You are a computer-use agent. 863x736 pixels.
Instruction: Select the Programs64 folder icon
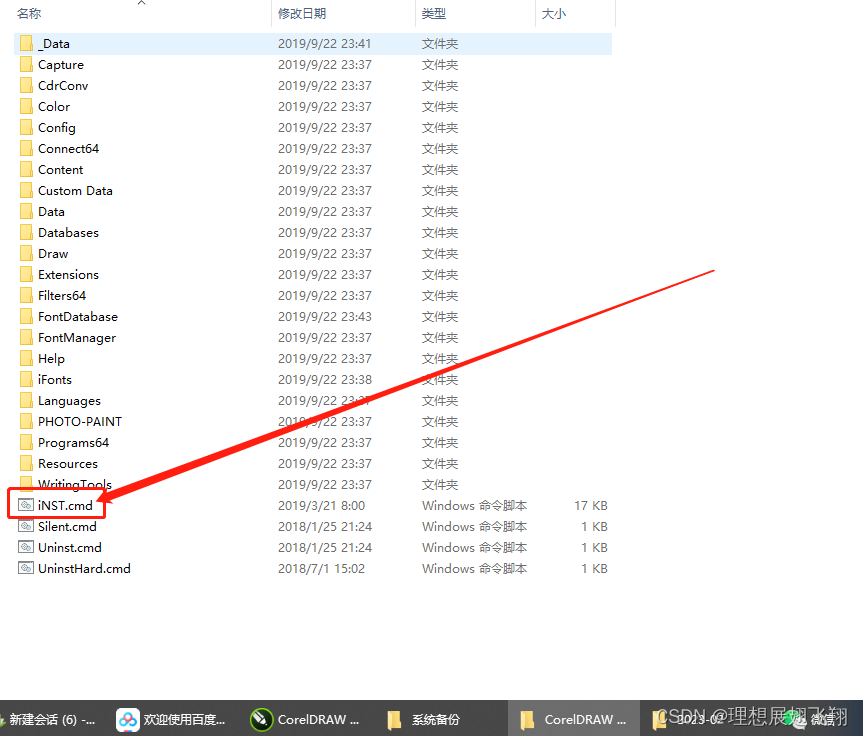point(26,443)
